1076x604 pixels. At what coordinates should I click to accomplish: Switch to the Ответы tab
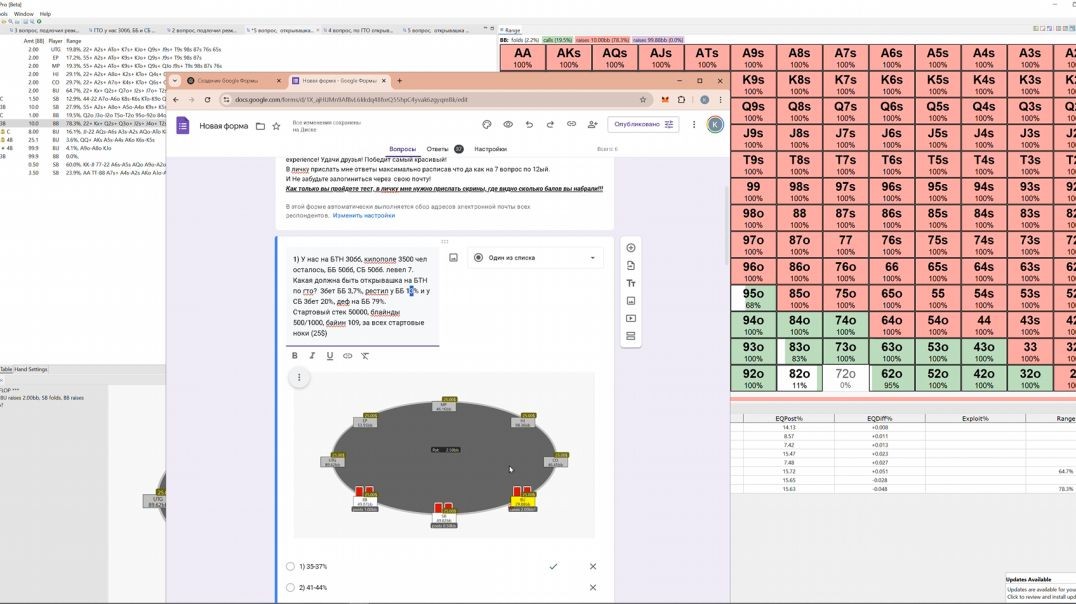point(437,149)
